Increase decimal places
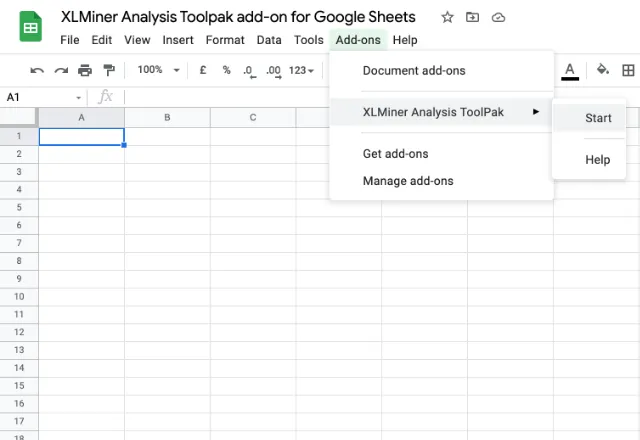This screenshot has width=640, height=440. pyautogui.click(x=274, y=71)
